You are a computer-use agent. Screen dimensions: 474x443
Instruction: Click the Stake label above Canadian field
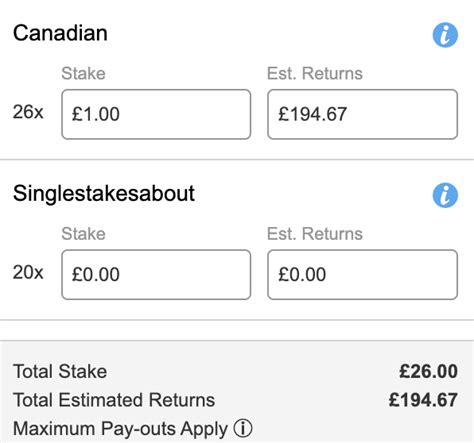click(x=83, y=73)
